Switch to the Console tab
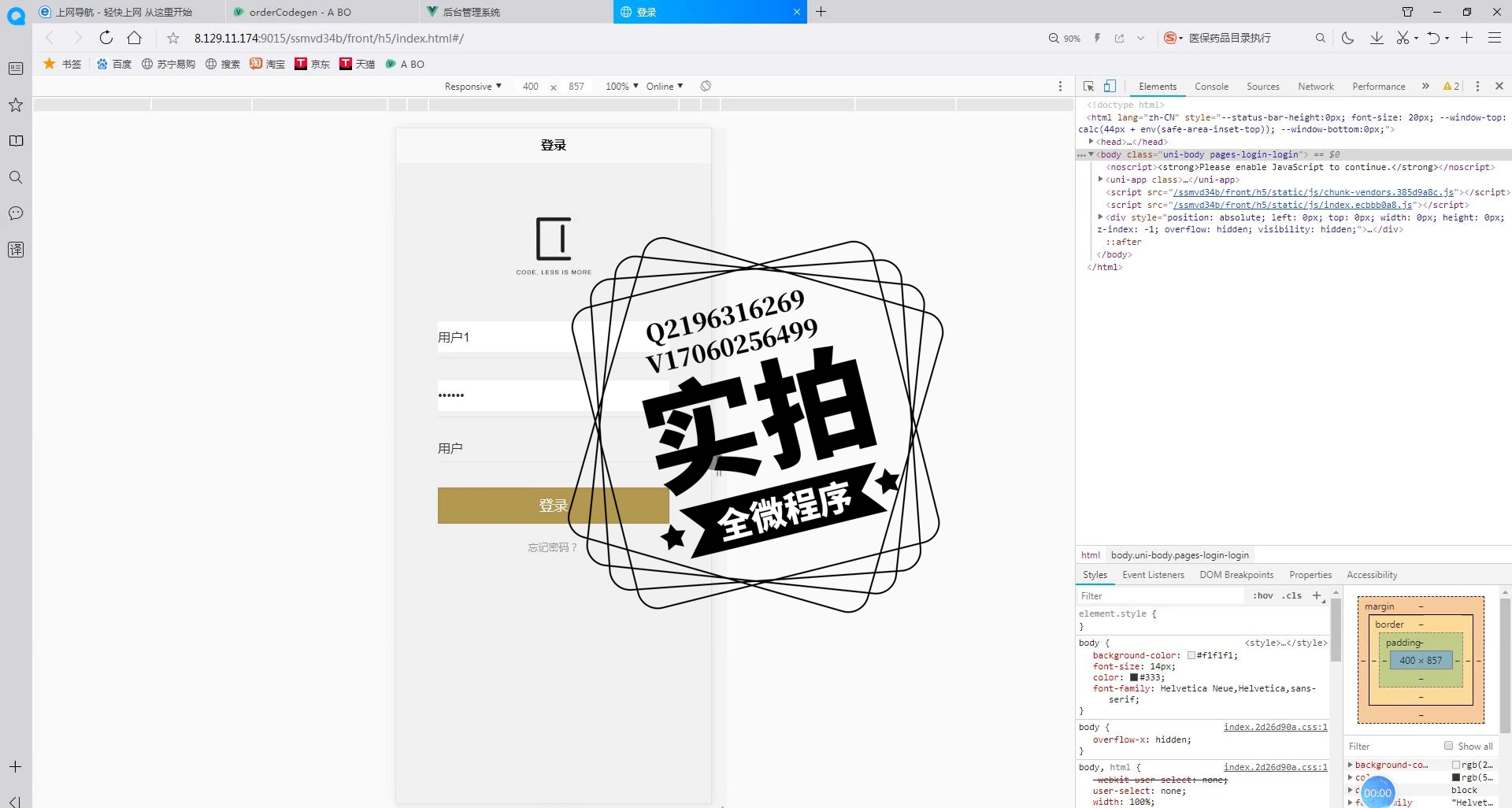Screen dimensions: 1512x808 coord(1211,87)
